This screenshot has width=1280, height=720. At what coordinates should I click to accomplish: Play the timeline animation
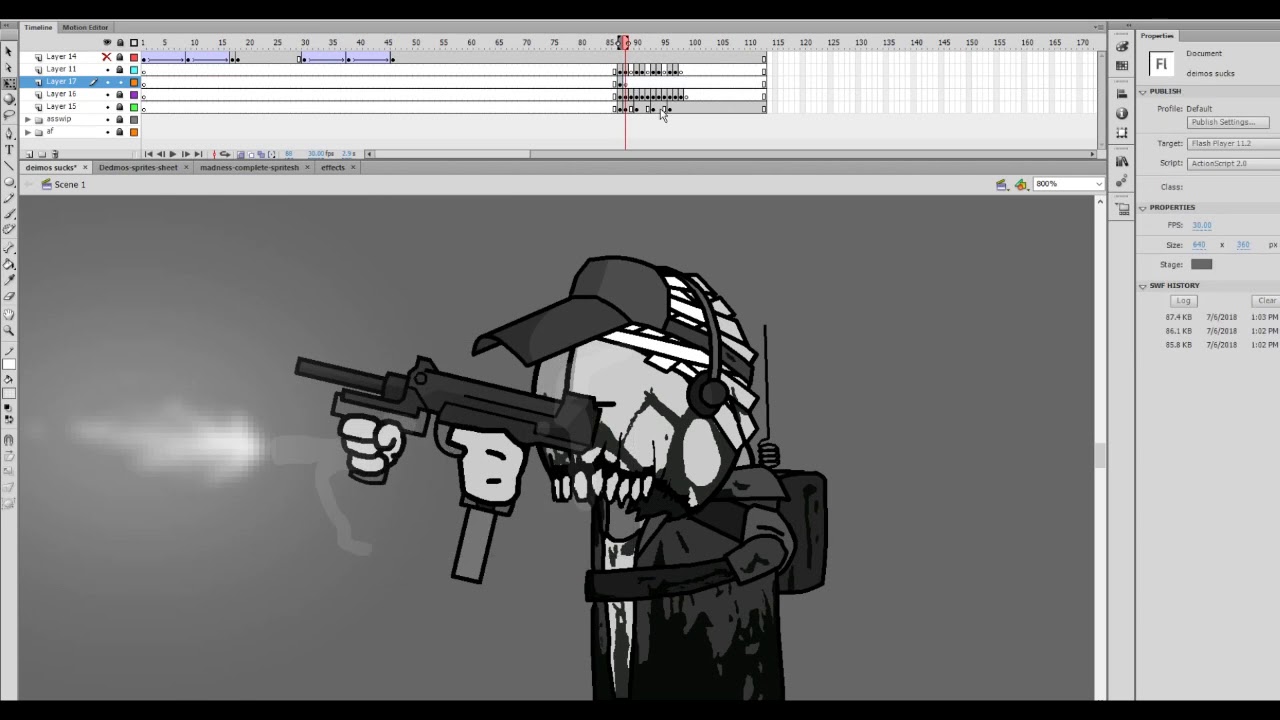(x=173, y=154)
